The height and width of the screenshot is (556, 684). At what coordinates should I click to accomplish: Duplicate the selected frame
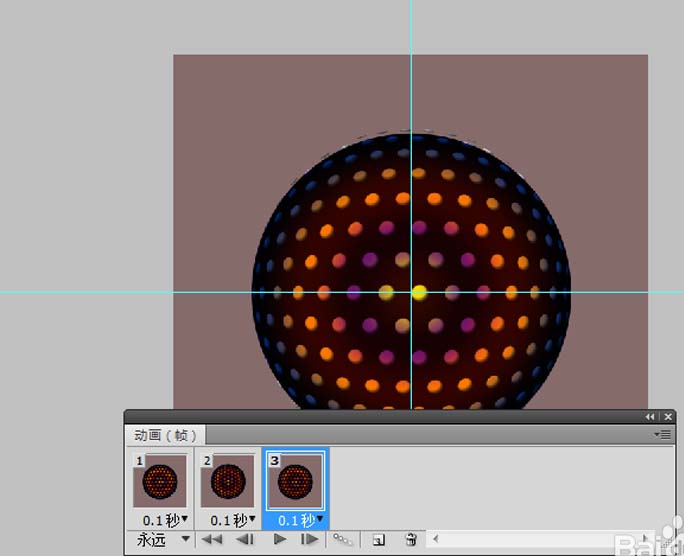click(x=379, y=539)
